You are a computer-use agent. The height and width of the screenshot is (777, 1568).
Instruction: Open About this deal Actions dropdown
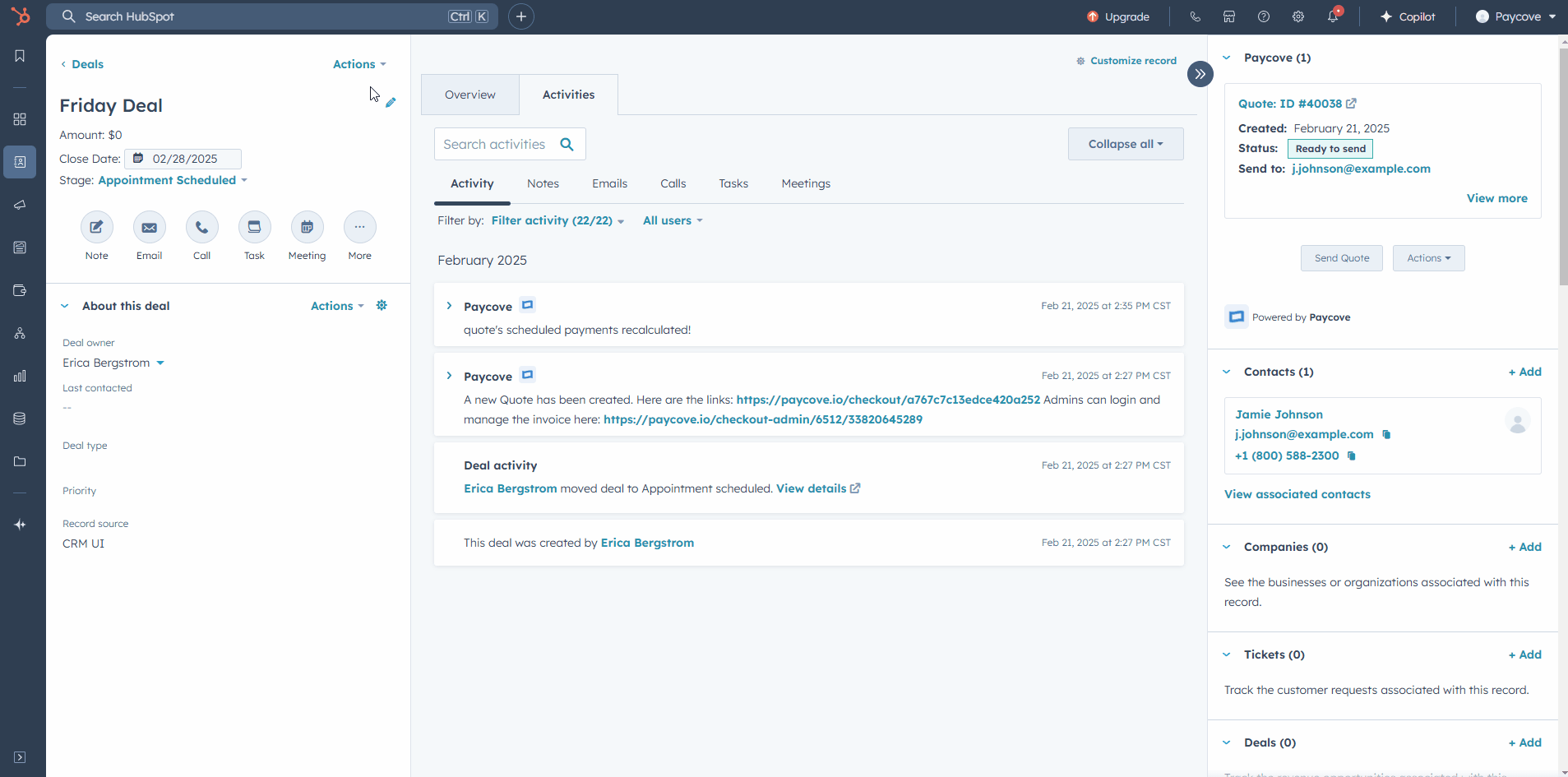coord(337,306)
